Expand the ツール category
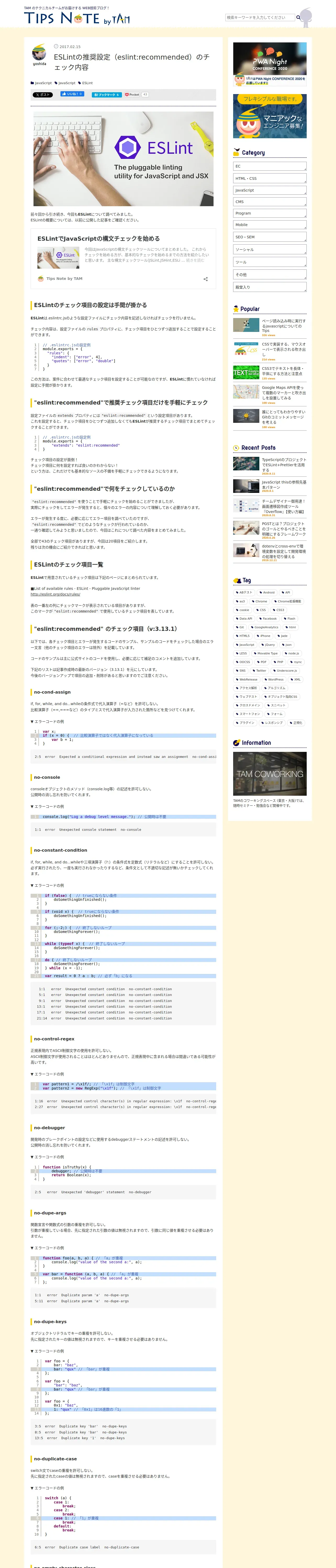Image resolution: width=336 pixels, height=1568 pixels. 270,262
